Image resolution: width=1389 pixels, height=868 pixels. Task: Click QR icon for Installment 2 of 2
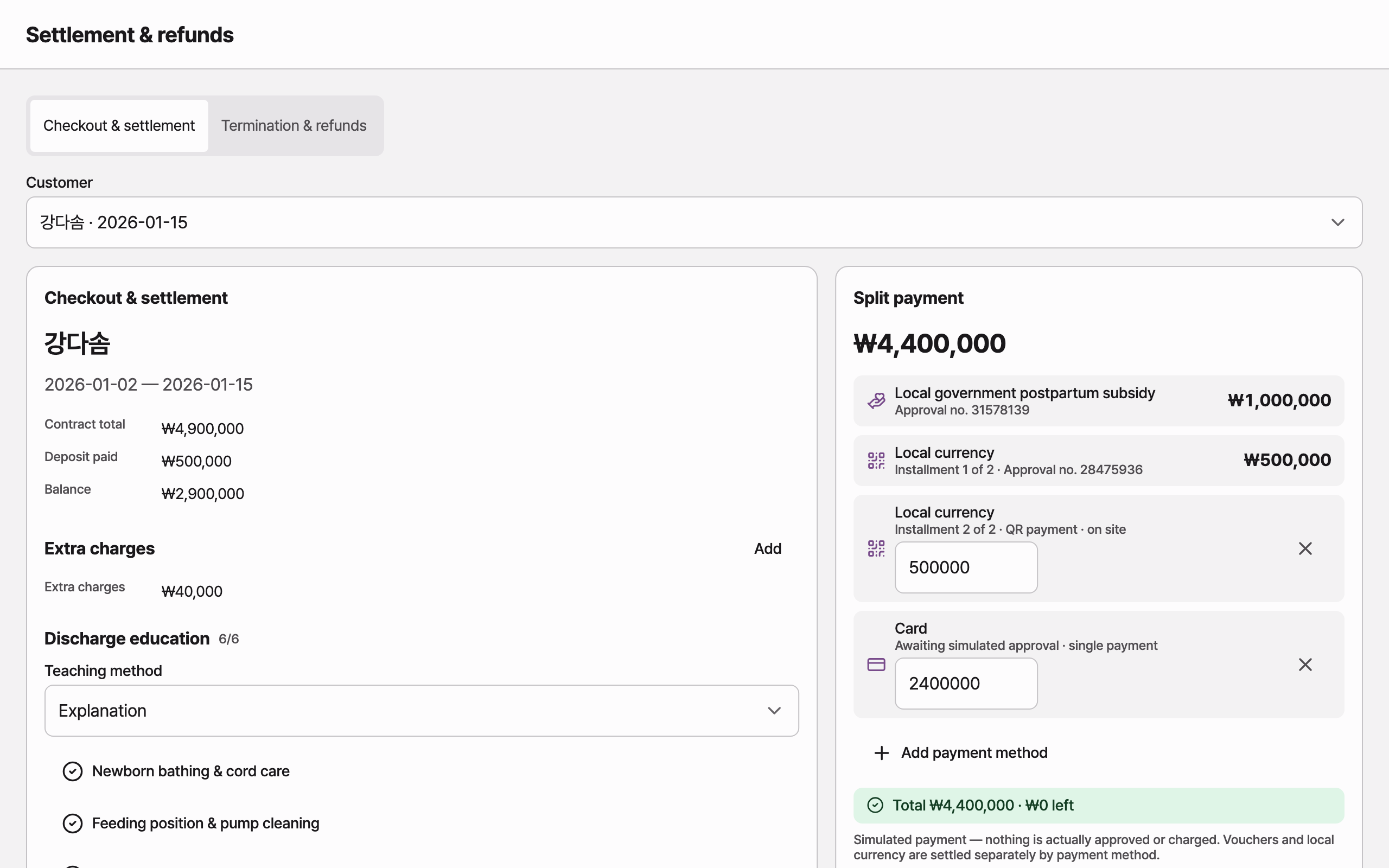876,548
